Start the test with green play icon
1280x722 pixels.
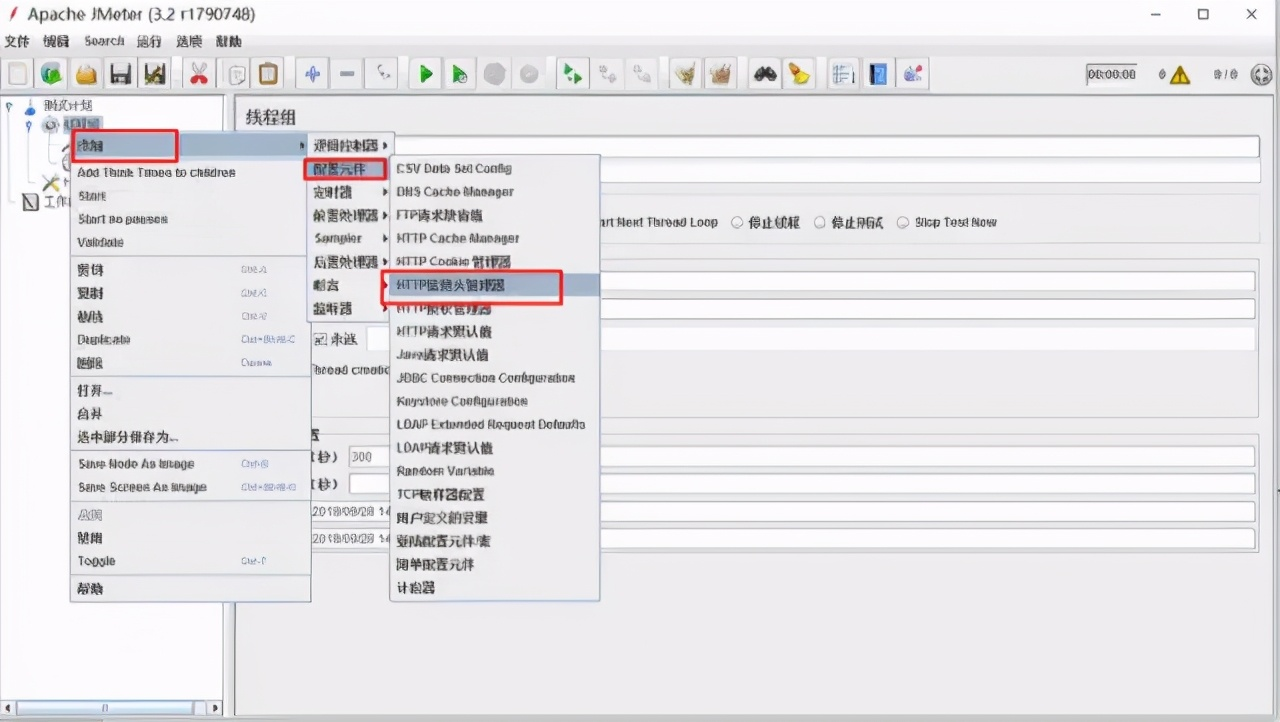[426, 74]
